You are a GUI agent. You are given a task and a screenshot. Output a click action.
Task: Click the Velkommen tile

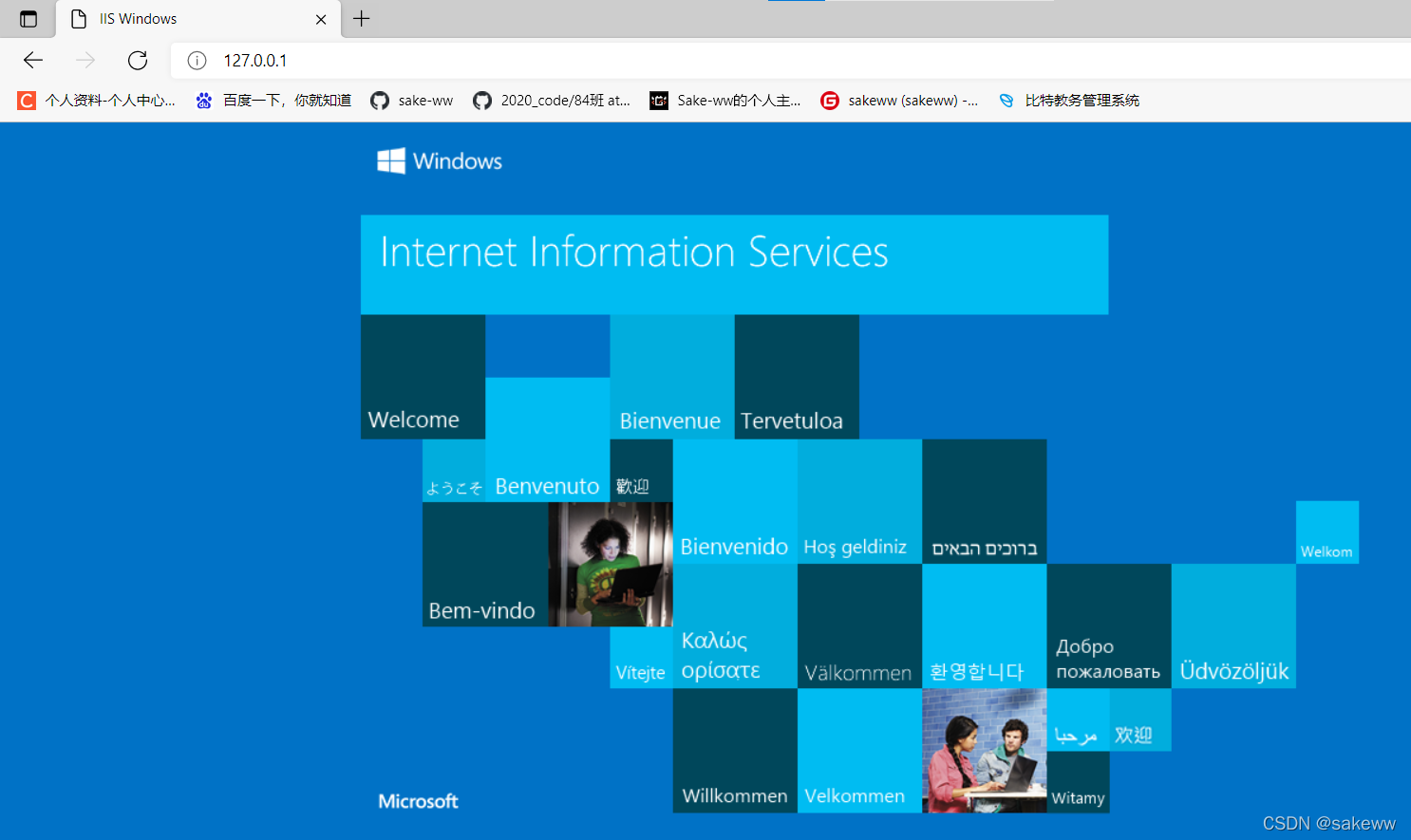(x=859, y=751)
